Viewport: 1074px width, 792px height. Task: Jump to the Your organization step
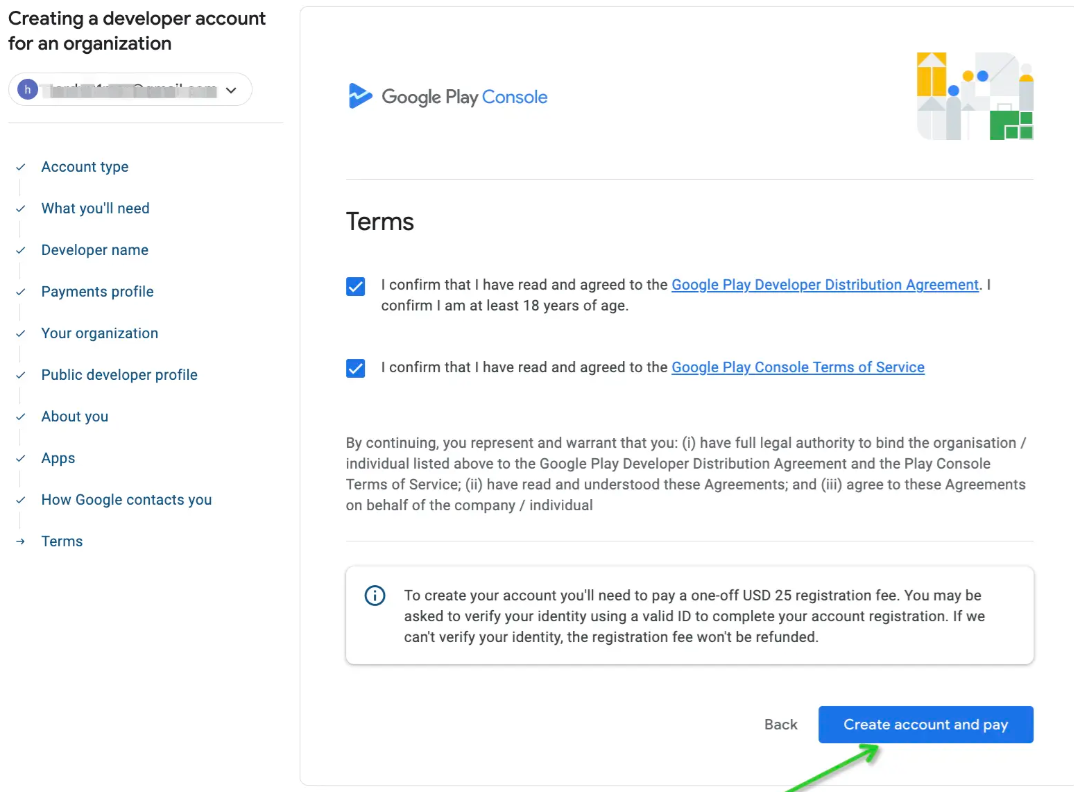pos(99,333)
